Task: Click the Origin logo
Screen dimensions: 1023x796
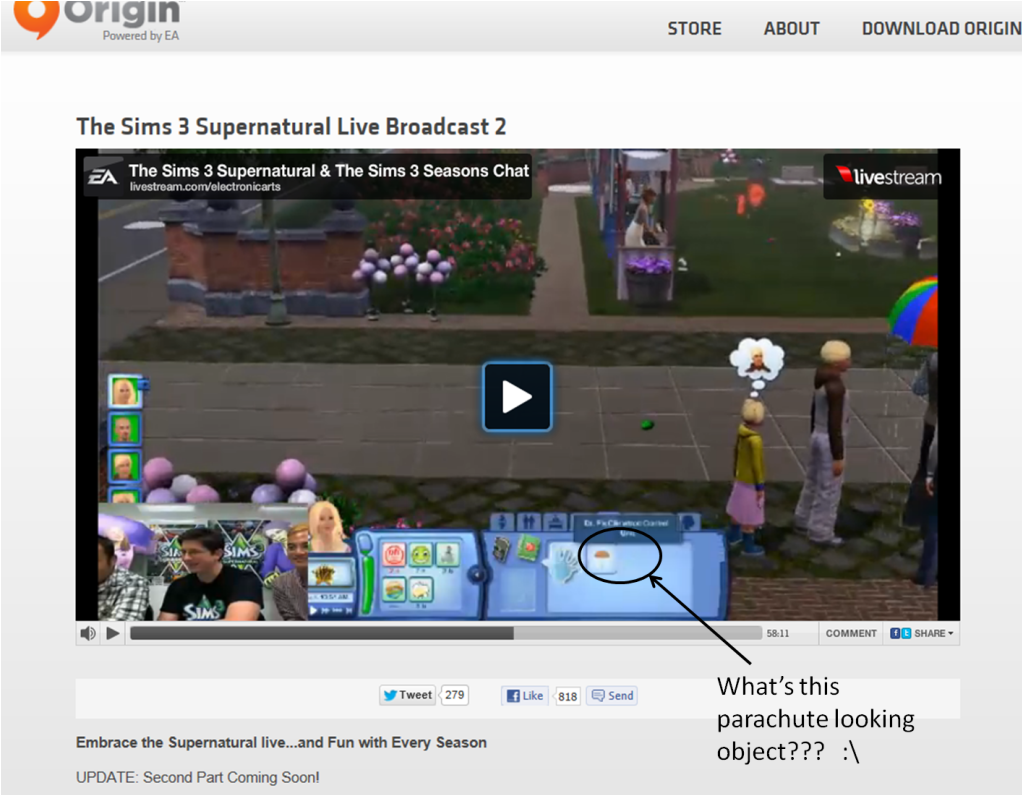Action: coord(97,18)
